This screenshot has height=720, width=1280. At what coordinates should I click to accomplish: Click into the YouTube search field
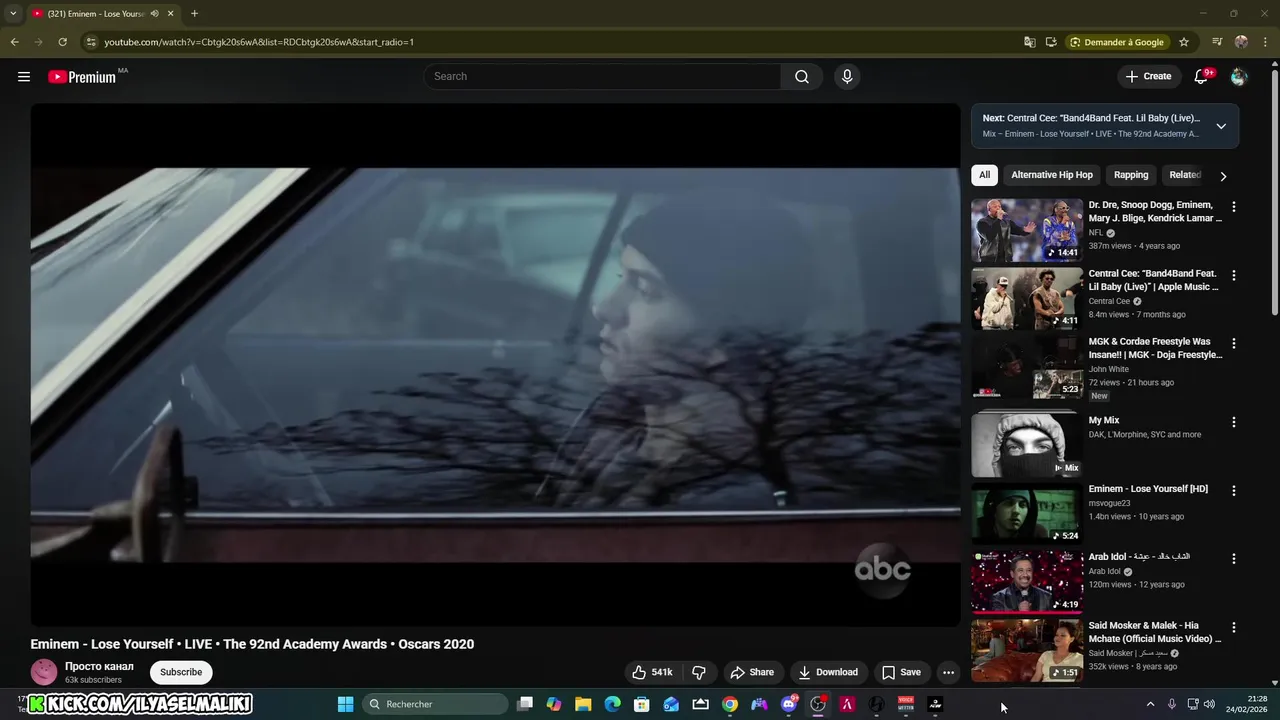[x=603, y=77]
